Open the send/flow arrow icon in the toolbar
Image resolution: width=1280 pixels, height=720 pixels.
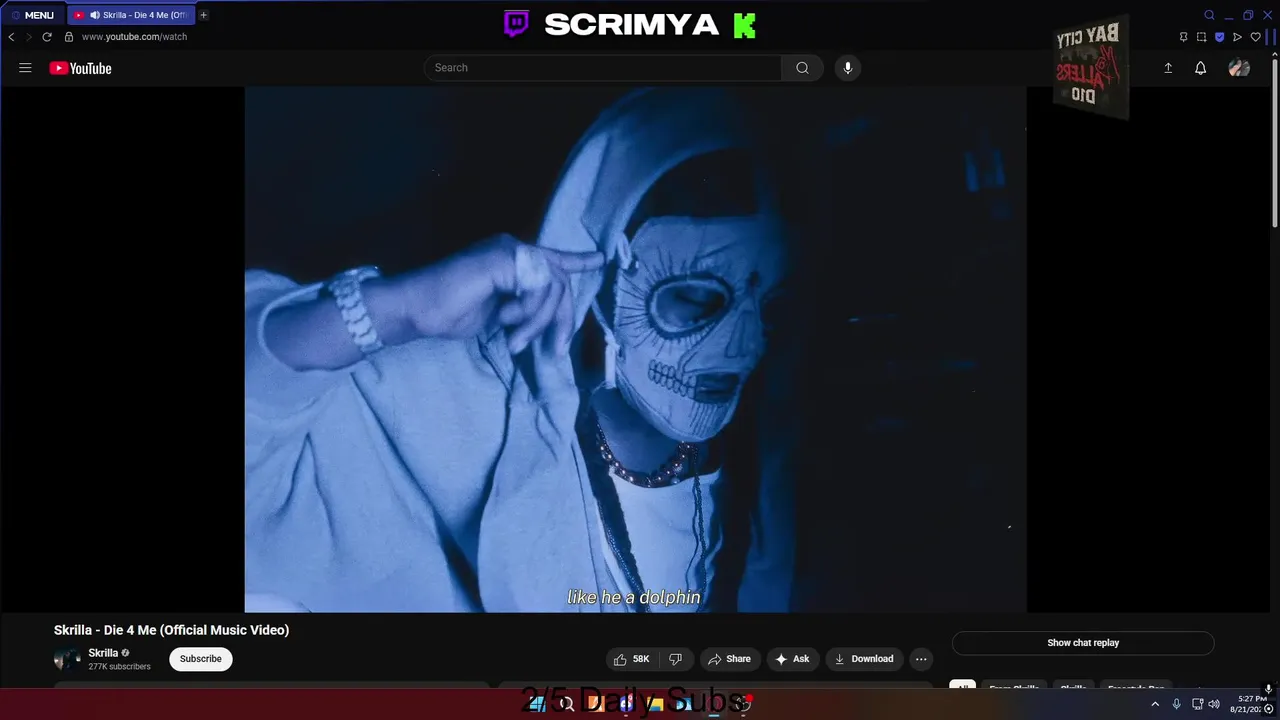coord(1237,37)
